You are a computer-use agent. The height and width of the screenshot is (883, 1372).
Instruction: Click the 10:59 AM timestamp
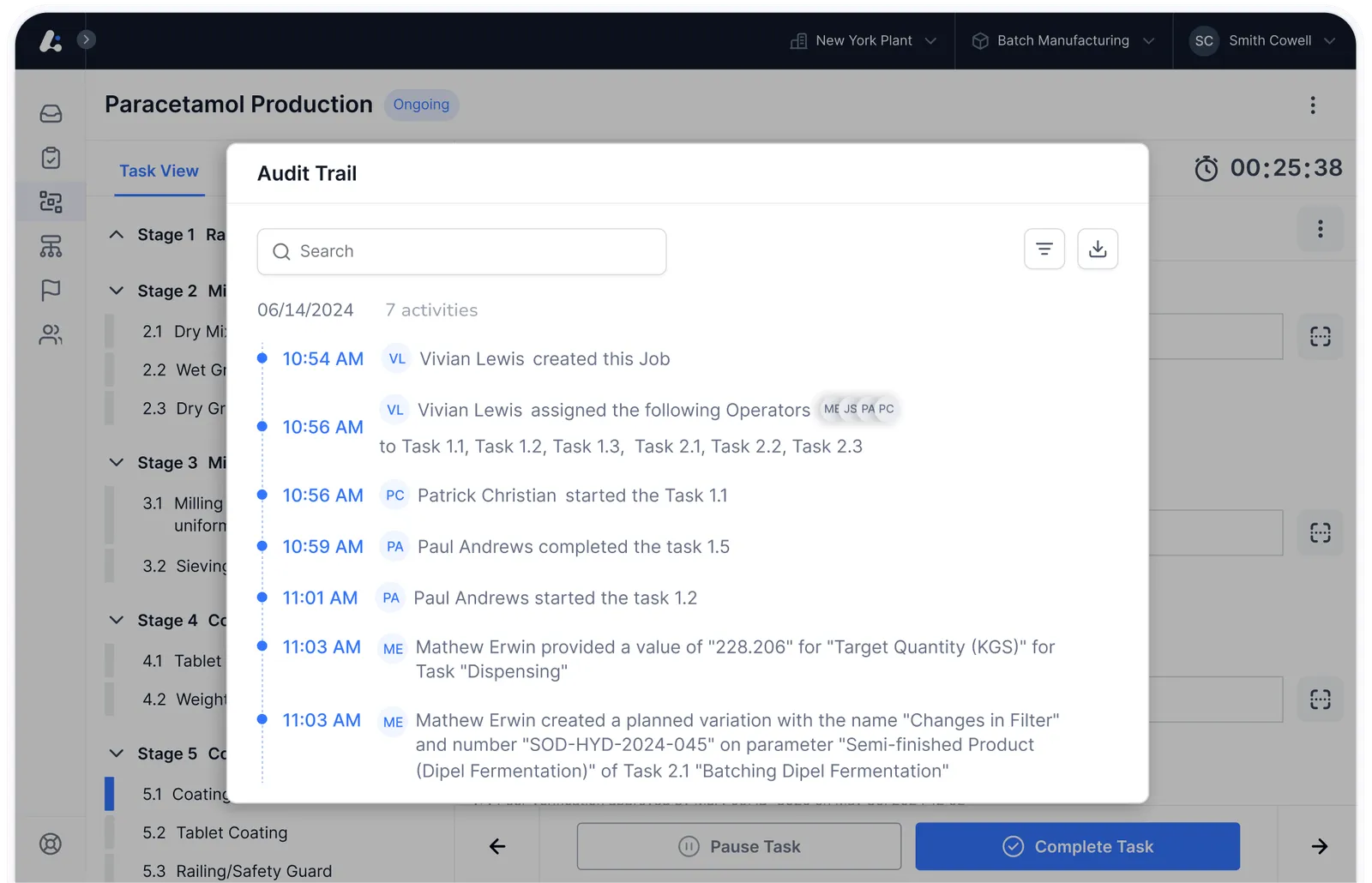(322, 546)
